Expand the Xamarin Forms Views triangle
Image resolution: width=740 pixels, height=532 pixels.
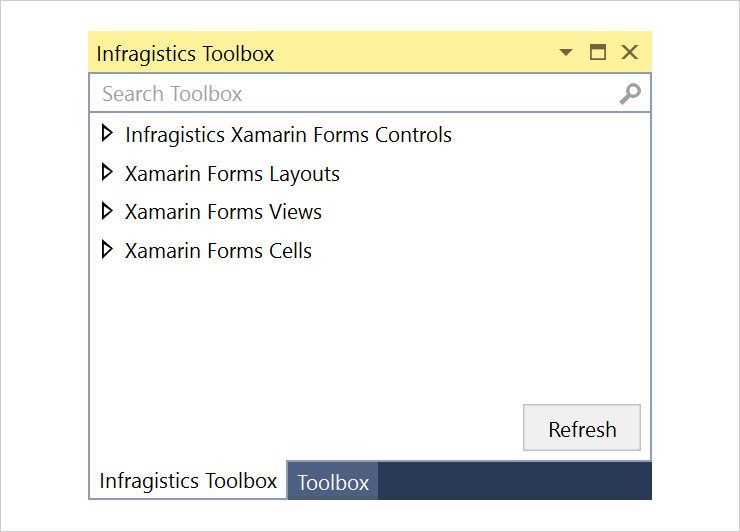point(107,211)
